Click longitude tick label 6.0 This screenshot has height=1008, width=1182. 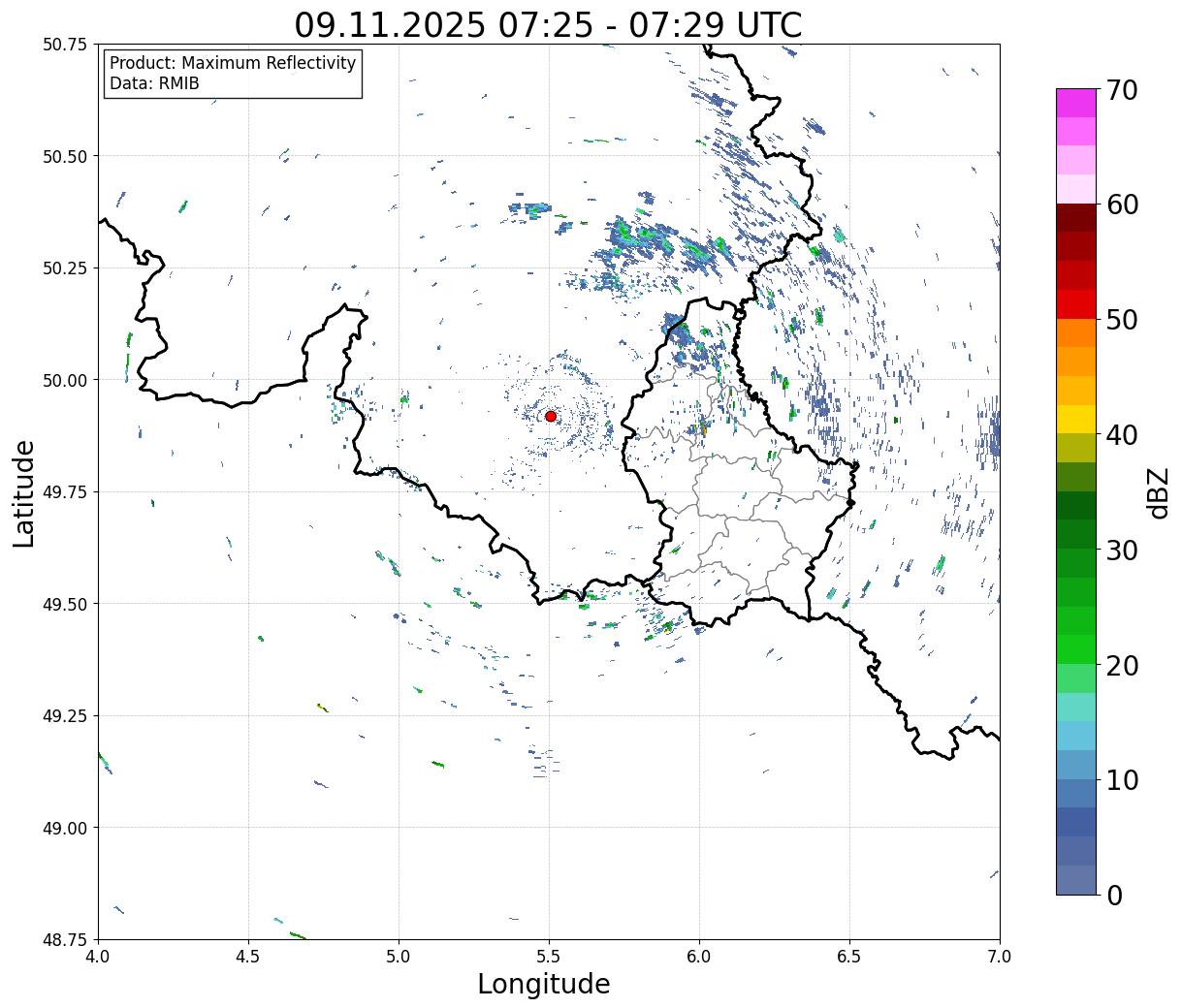tap(699, 956)
